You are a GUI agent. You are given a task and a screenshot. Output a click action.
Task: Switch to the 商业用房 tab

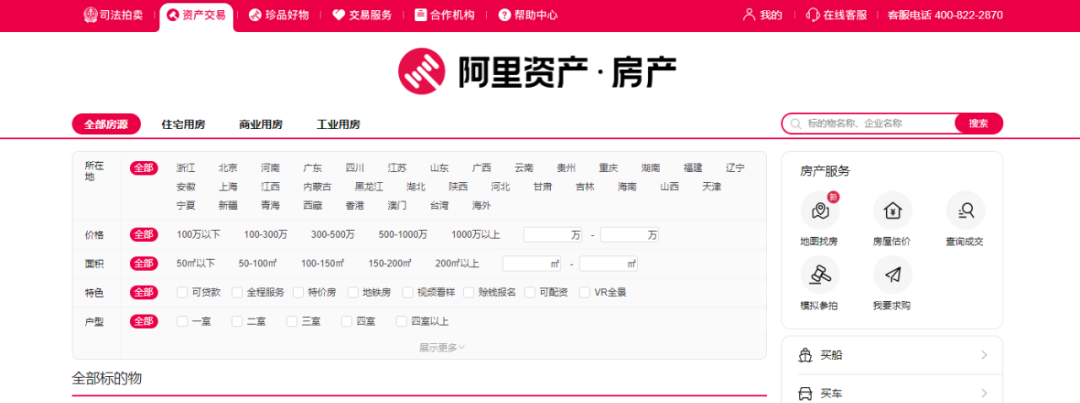coord(260,125)
